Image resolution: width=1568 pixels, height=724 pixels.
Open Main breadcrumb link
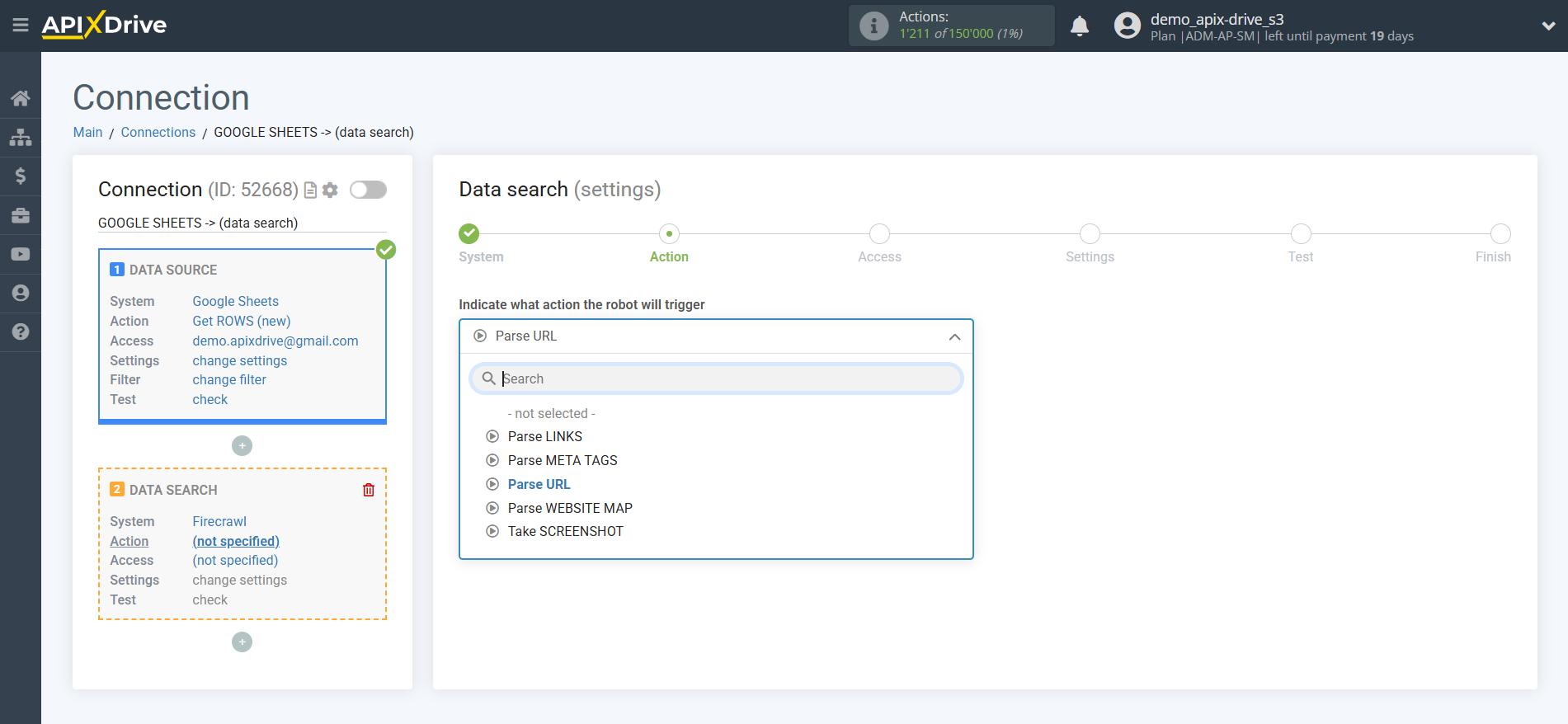(87, 132)
